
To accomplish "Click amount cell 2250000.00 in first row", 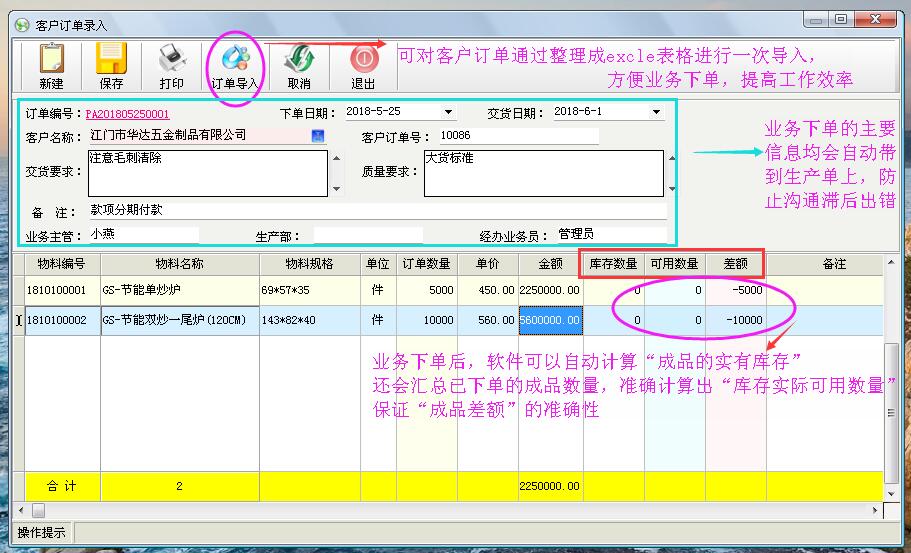I will coord(551,290).
